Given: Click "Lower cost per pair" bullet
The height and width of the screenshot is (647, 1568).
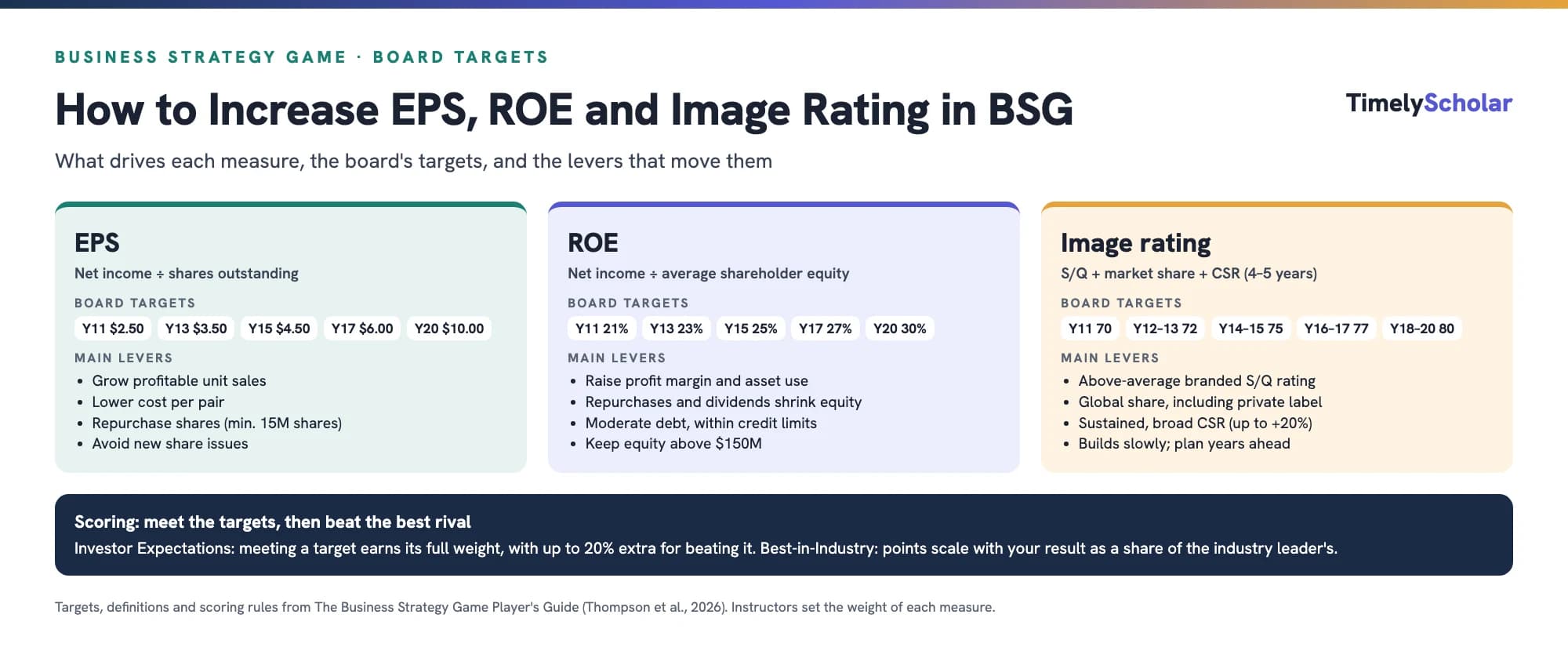Looking at the screenshot, I should point(158,402).
